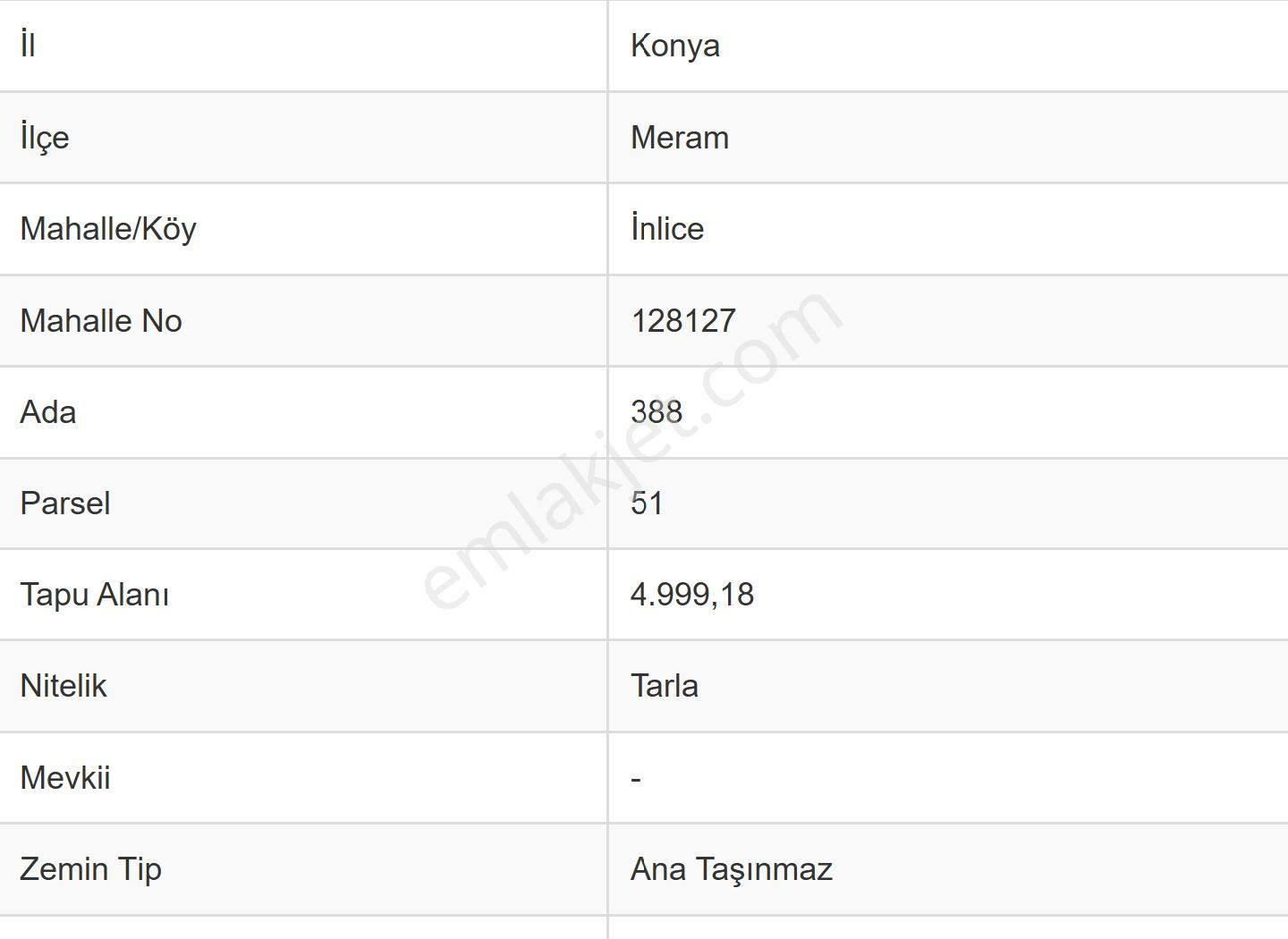Image resolution: width=1288 pixels, height=939 pixels.
Task: Select the Ana Taşınmaz value
Action: (x=732, y=869)
